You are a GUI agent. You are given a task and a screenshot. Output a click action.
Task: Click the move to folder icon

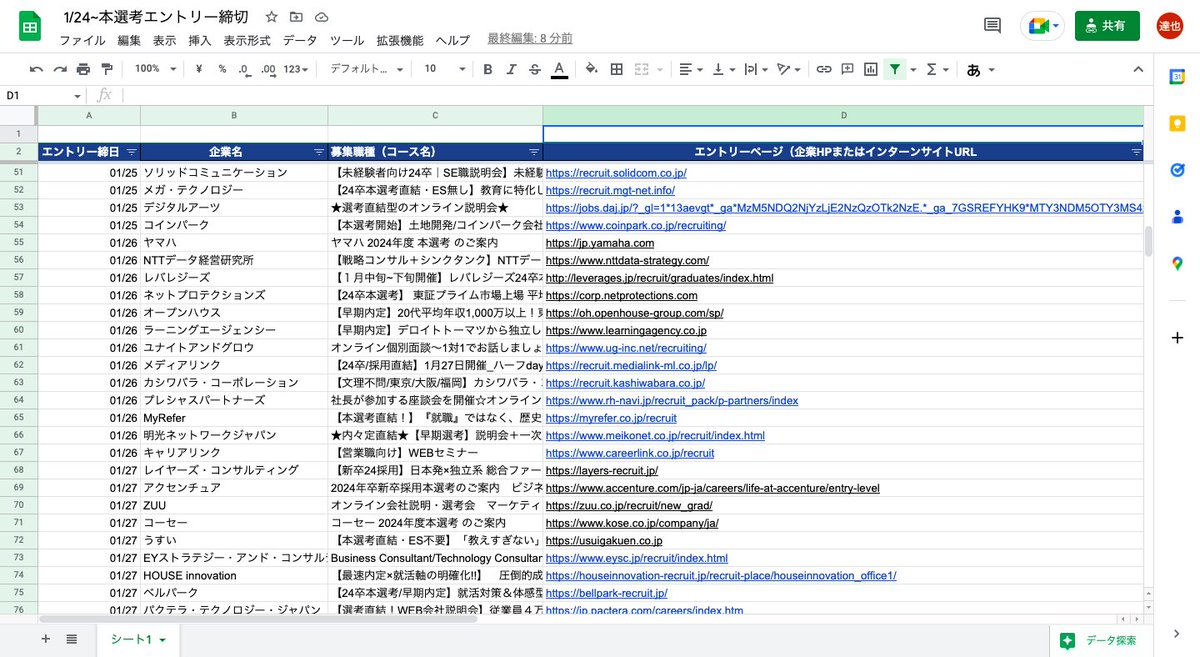point(296,17)
